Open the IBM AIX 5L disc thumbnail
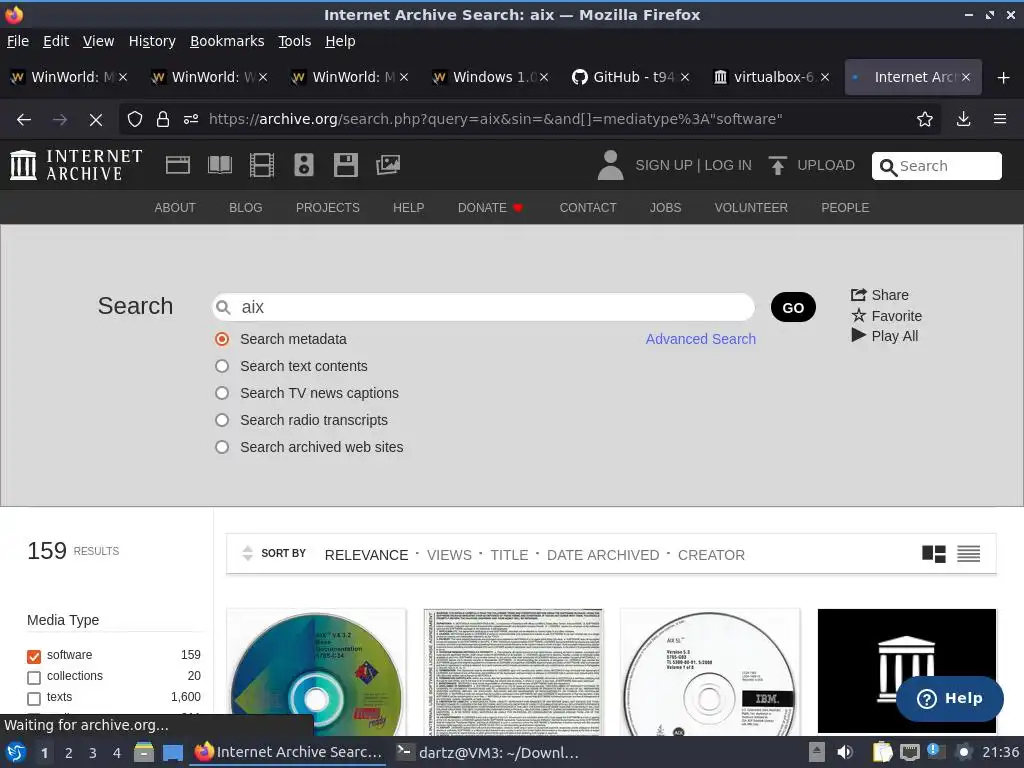 710,673
